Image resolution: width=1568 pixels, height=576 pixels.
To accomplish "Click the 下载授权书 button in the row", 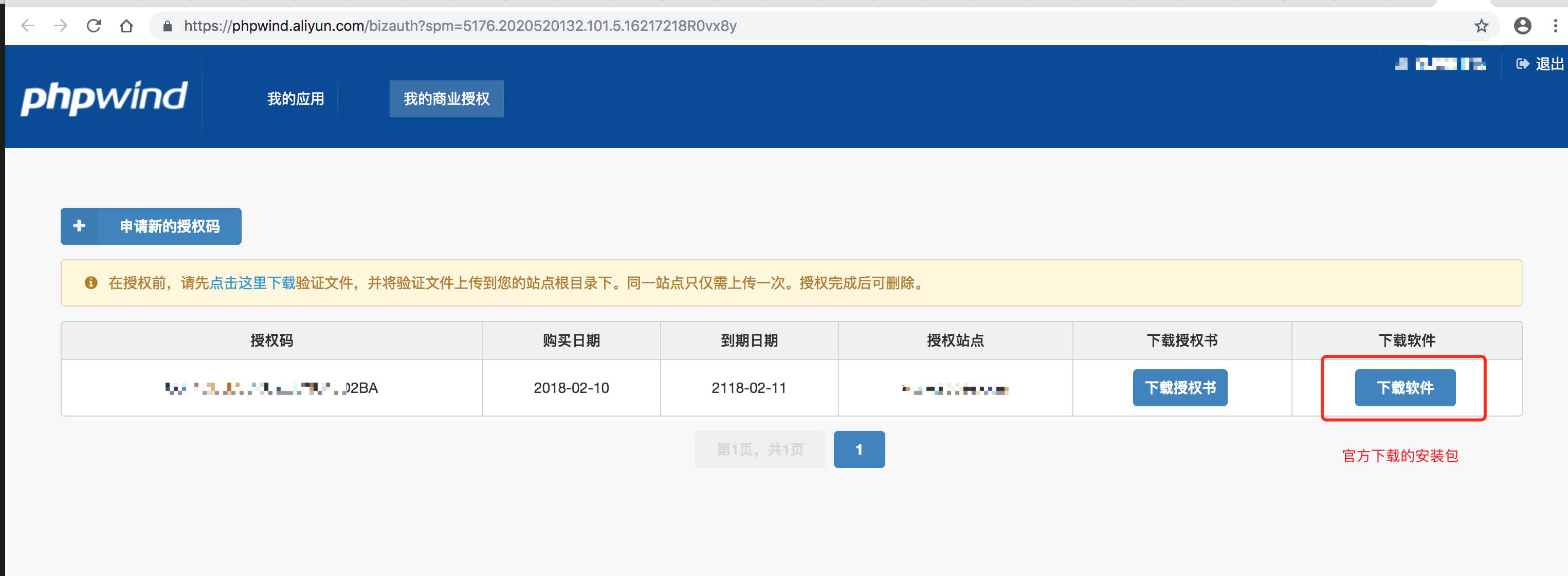I will tap(1180, 387).
